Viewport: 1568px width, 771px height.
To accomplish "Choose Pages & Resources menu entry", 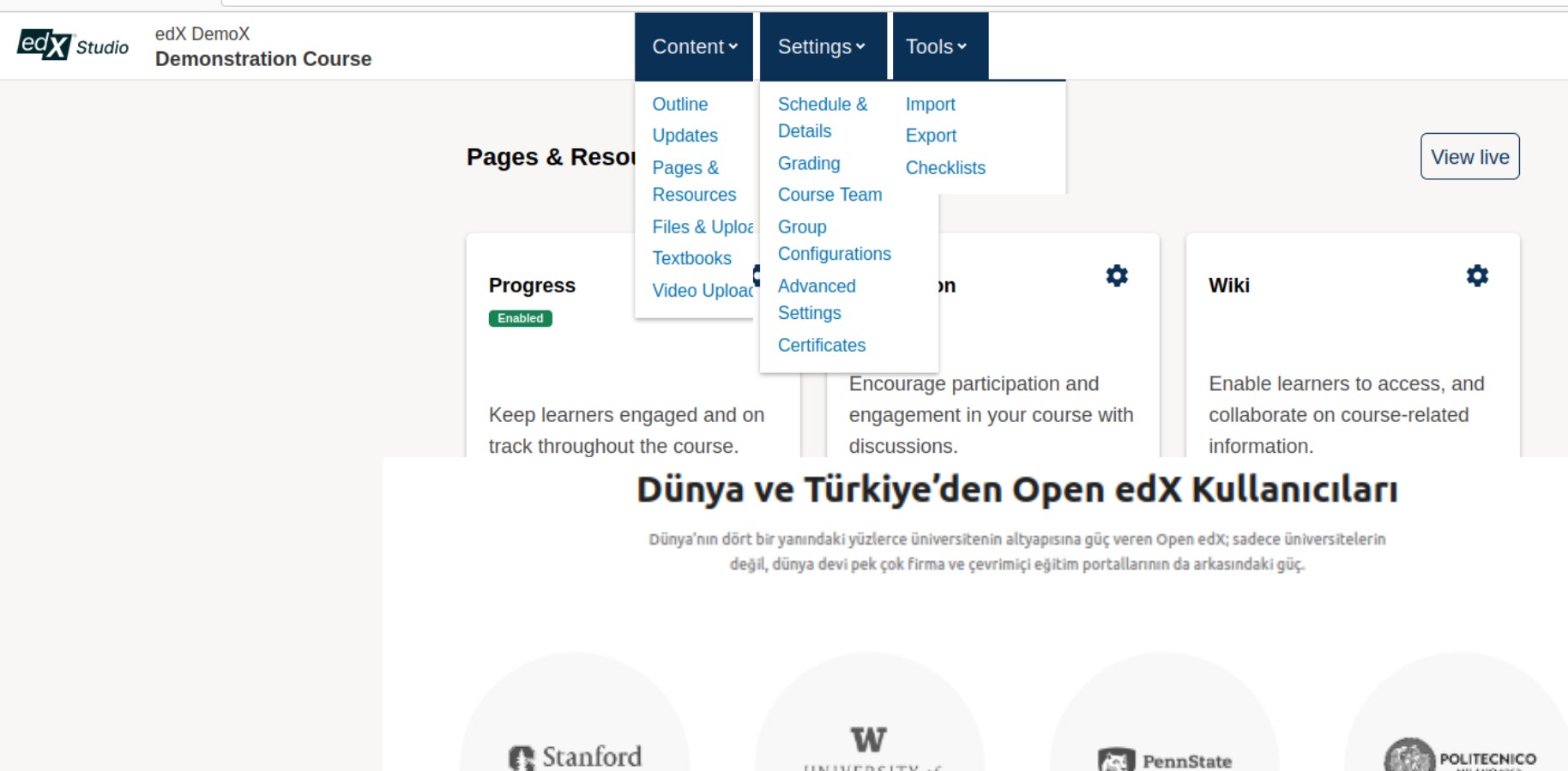I will 694,181.
